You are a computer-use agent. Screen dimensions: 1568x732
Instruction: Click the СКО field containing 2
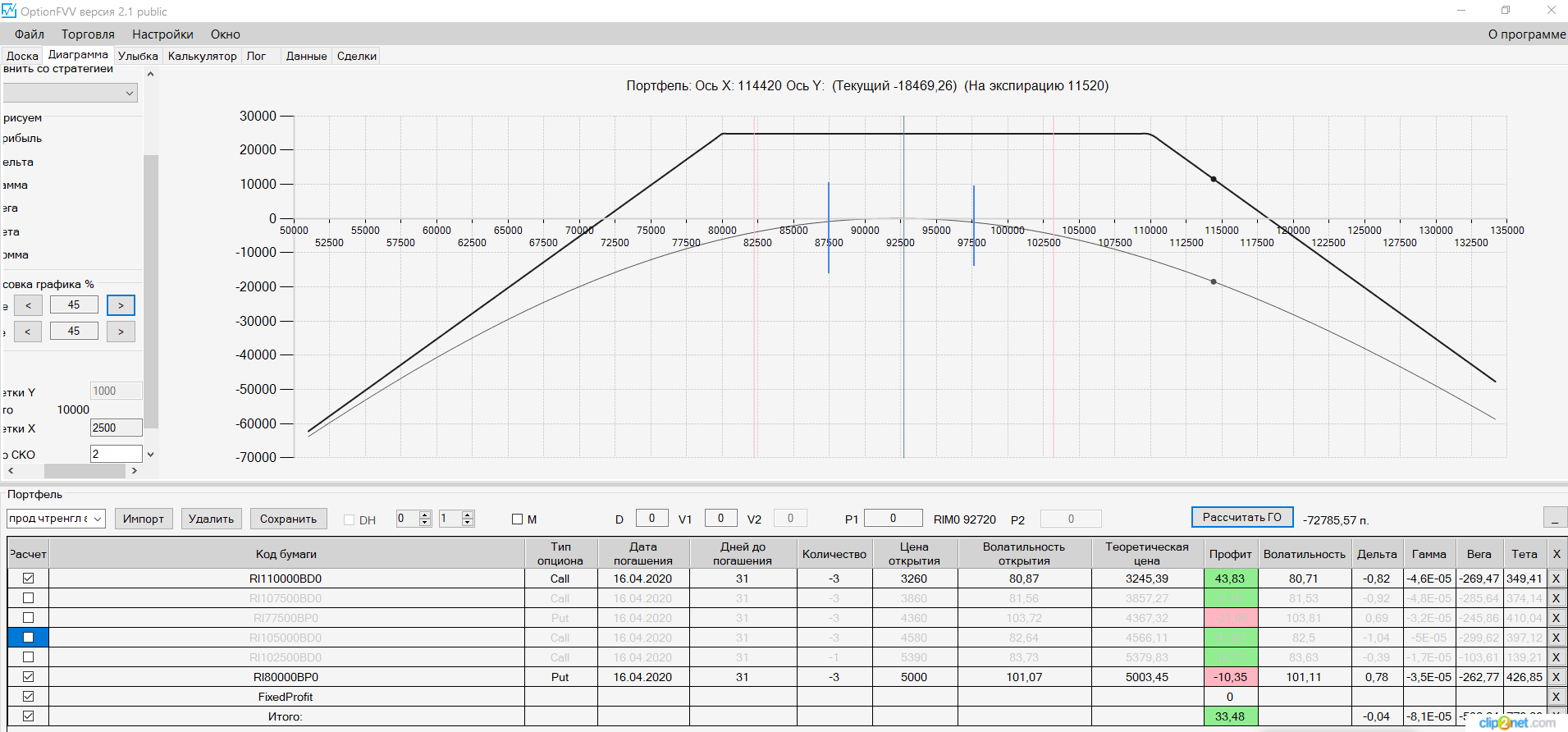click(116, 454)
